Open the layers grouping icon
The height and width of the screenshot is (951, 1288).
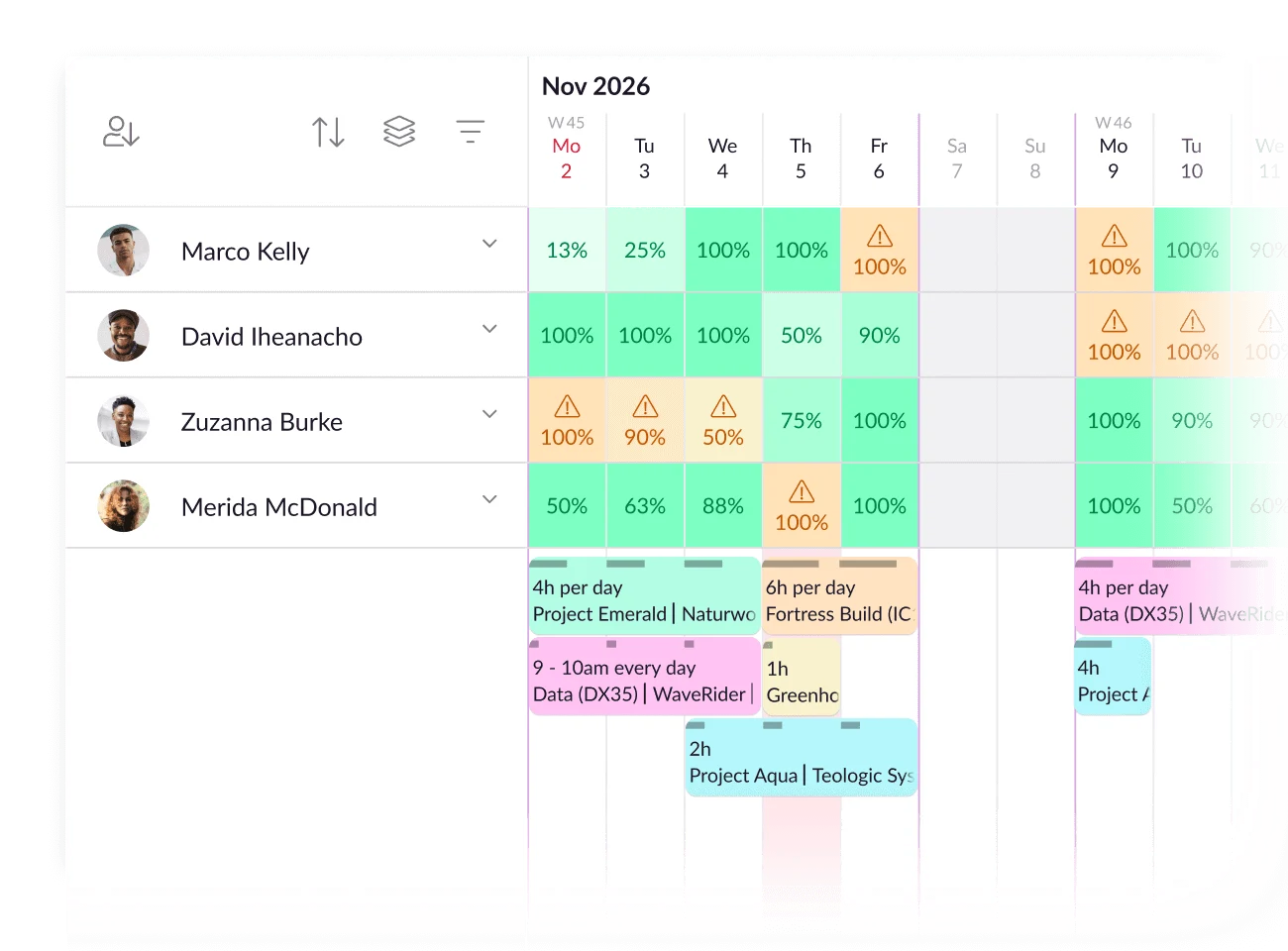pos(399,131)
